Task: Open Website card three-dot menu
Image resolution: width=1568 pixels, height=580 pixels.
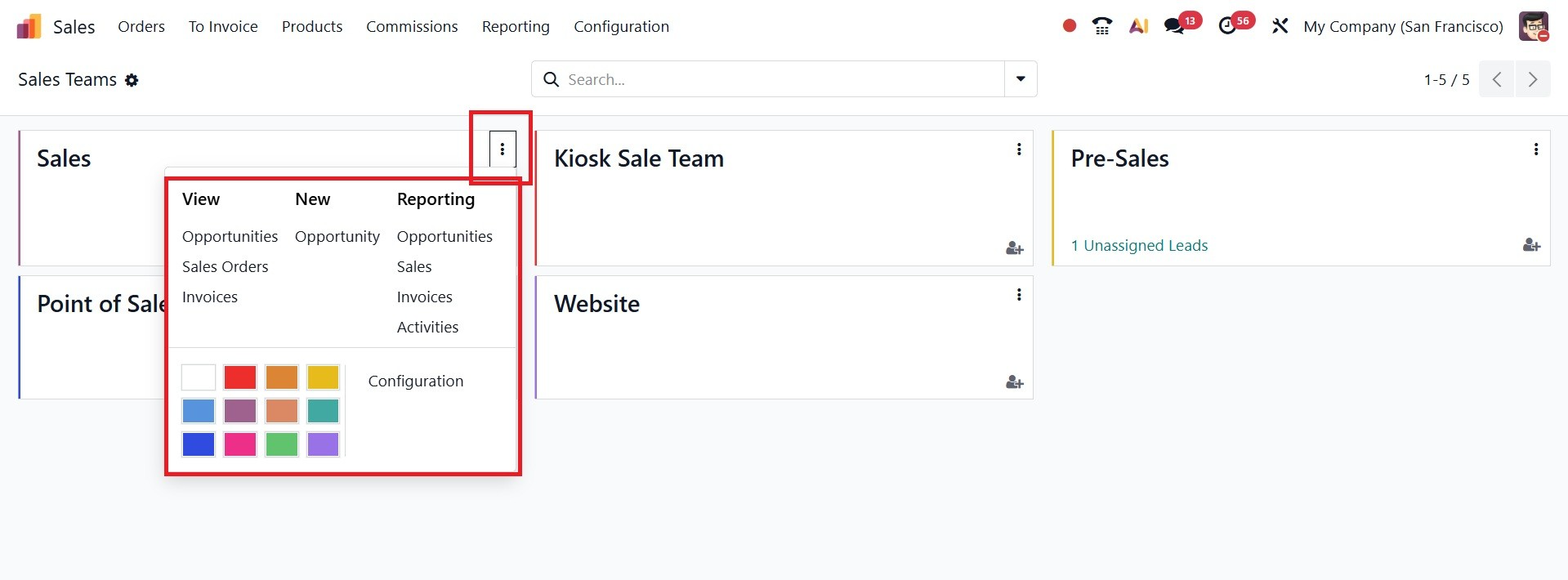Action: [1019, 295]
